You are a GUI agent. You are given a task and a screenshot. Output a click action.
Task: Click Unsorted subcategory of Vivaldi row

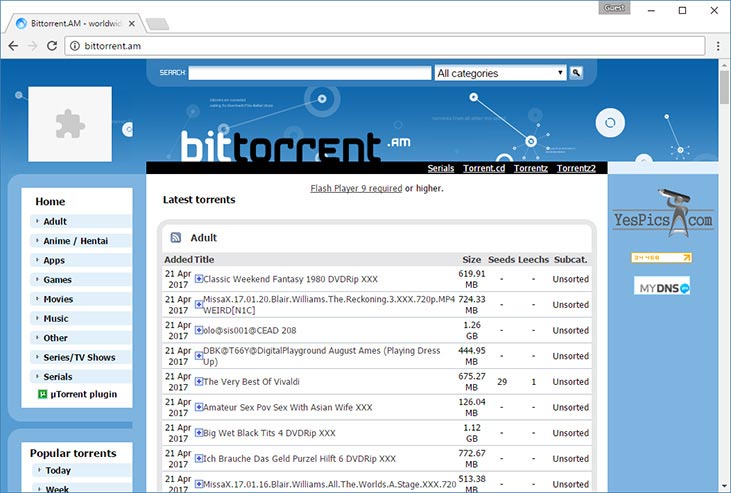click(571, 382)
